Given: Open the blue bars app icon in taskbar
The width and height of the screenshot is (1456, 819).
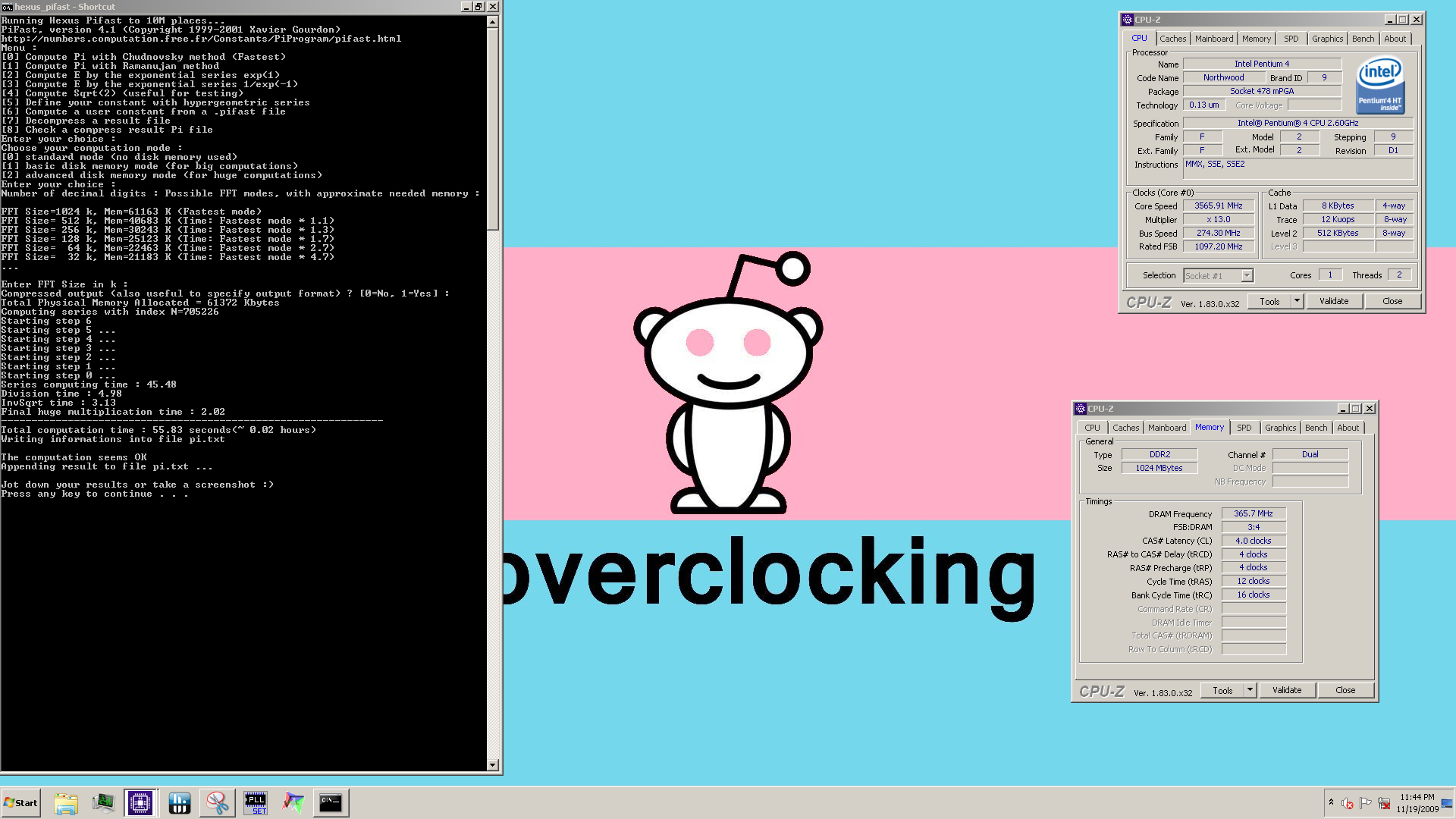Looking at the screenshot, I should click(x=179, y=803).
